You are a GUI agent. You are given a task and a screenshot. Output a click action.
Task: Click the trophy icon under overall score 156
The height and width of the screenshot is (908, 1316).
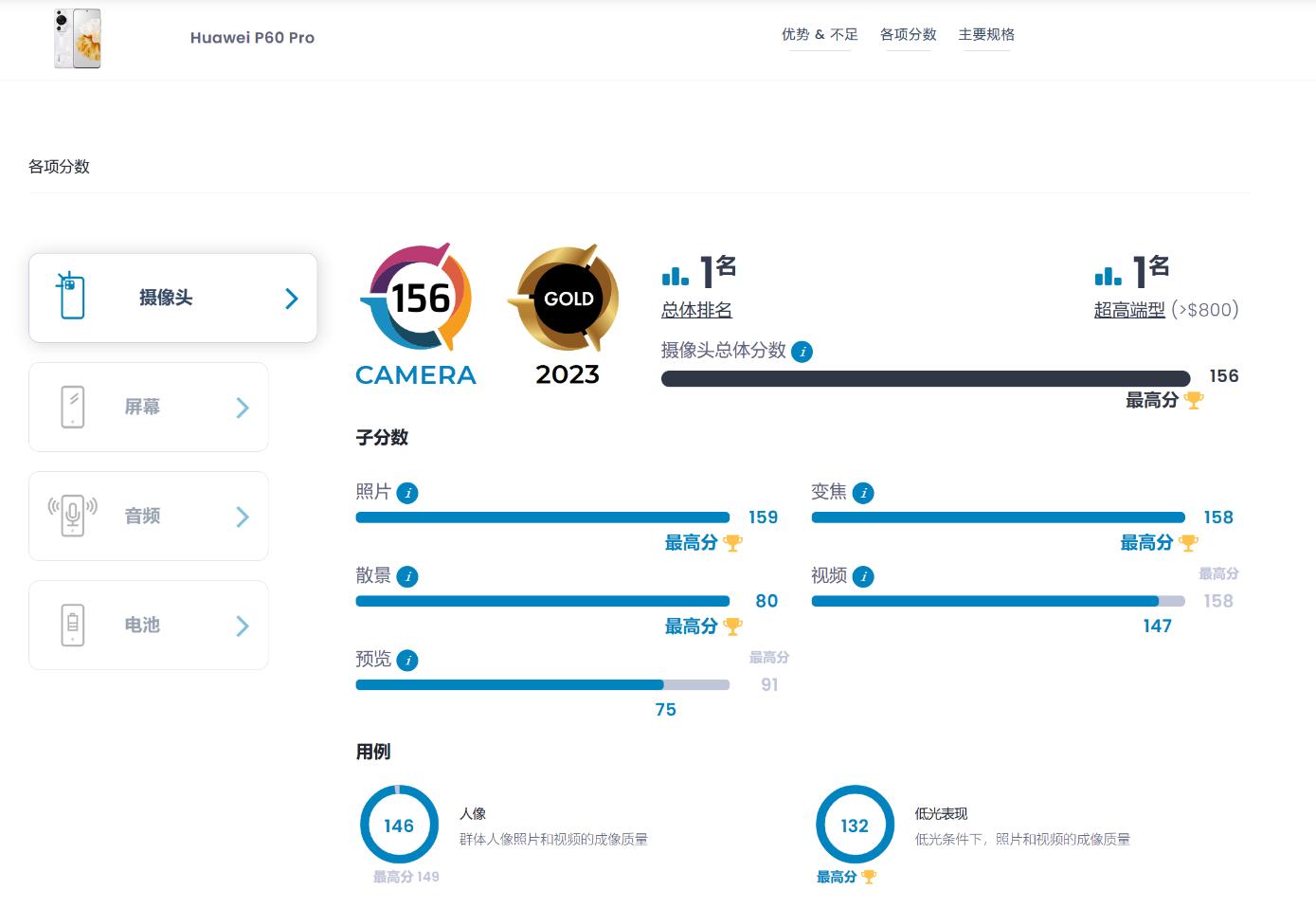click(x=1194, y=401)
